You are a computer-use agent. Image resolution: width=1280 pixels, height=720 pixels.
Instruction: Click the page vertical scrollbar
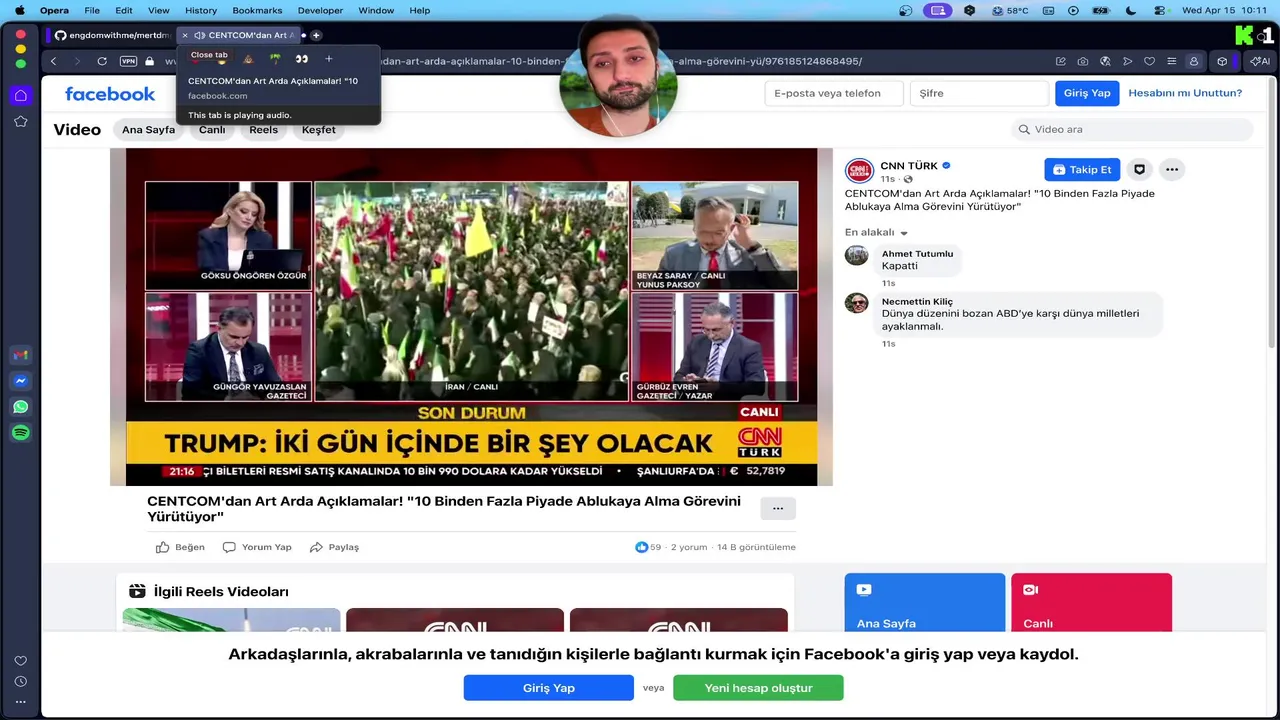pos(1272,215)
